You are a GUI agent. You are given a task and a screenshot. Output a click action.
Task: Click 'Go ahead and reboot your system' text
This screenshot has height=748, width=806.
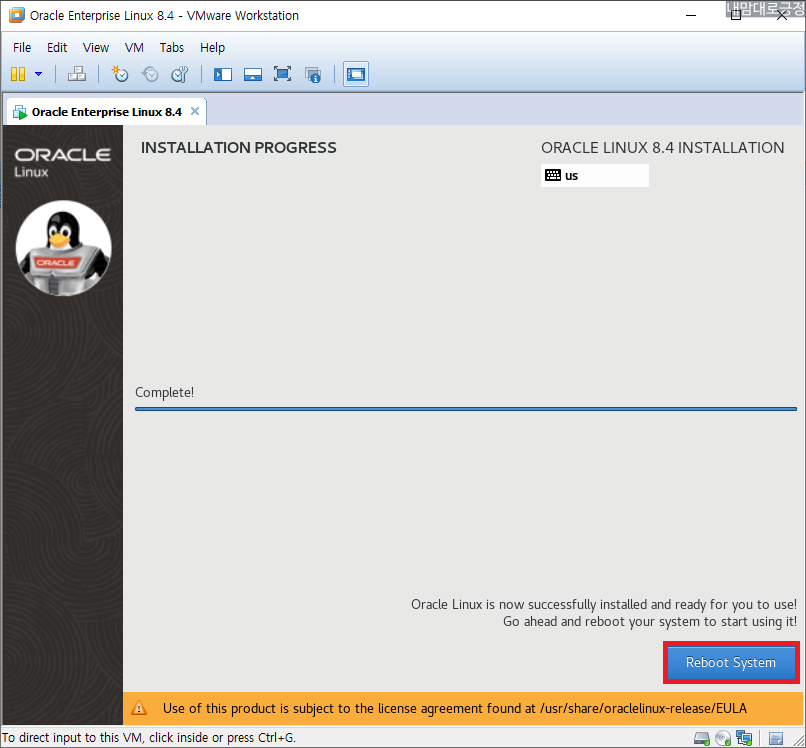[x=650, y=622]
